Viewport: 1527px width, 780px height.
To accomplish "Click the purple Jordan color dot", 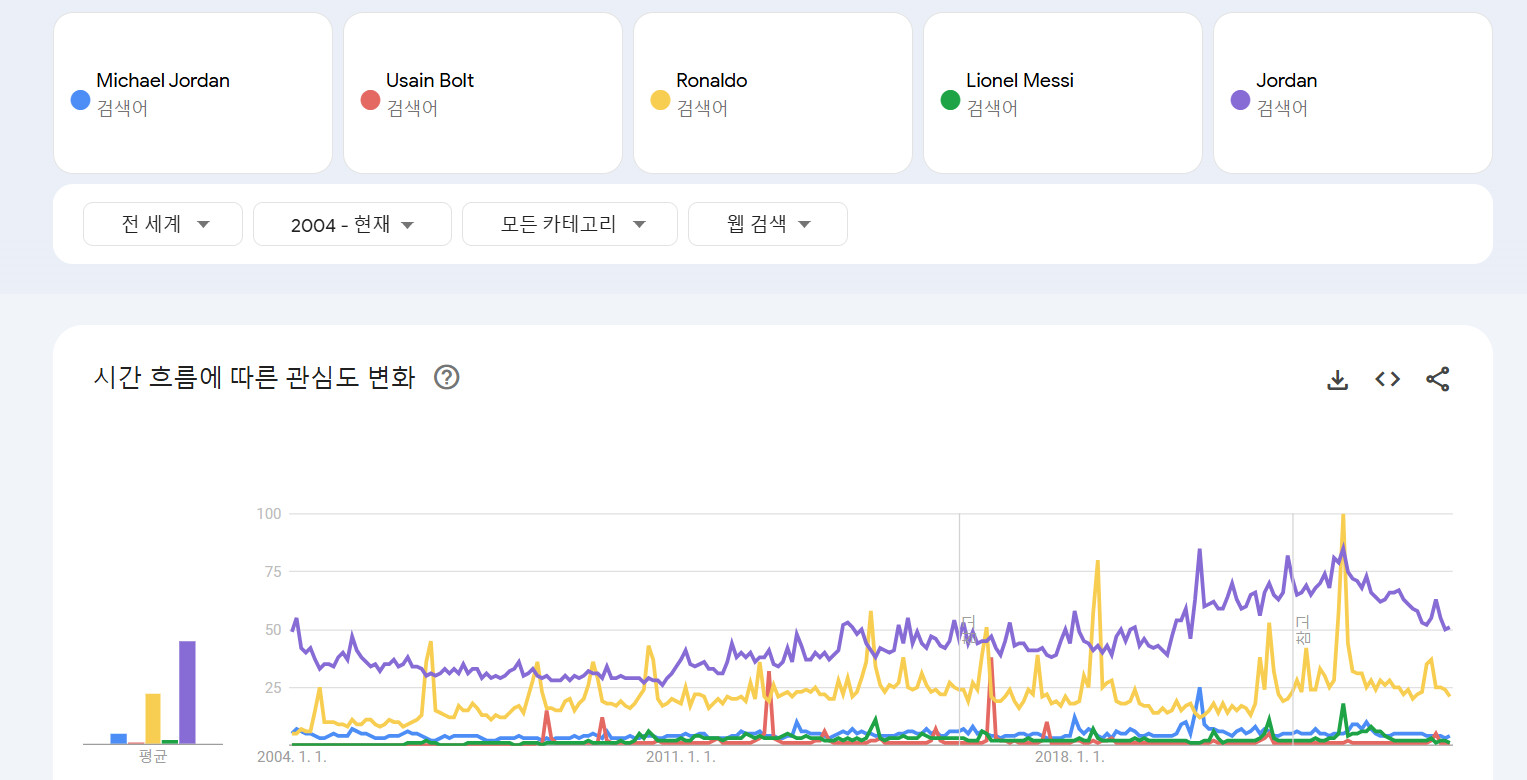I will pyautogui.click(x=1240, y=100).
